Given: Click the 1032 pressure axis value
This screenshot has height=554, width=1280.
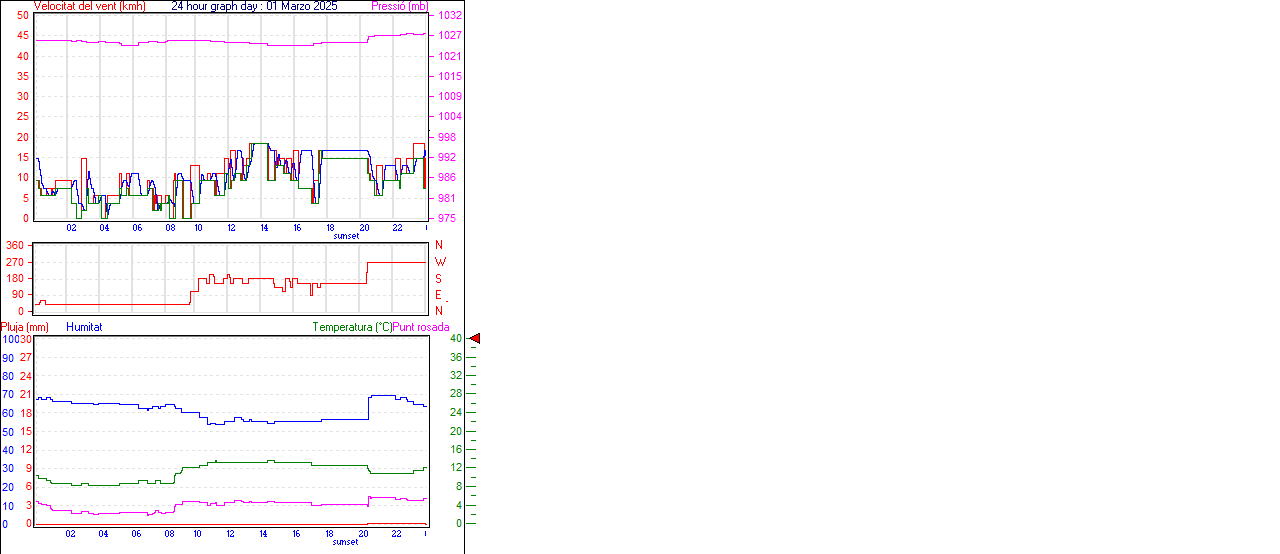Looking at the screenshot, I should pyautogui.click(x=449, y=16).
